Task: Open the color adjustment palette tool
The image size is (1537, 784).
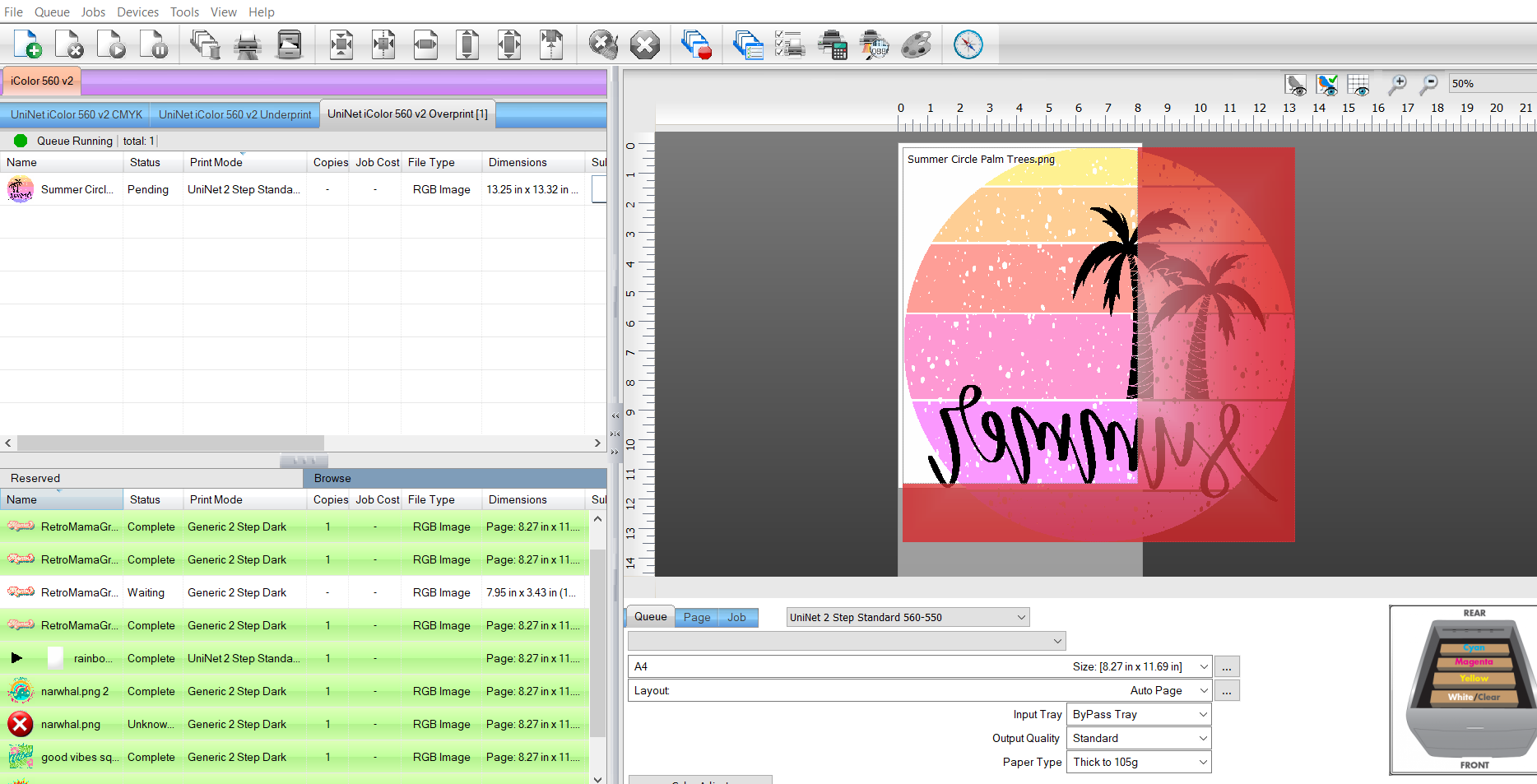Action: pyautogui.click(x=917, y=44)
